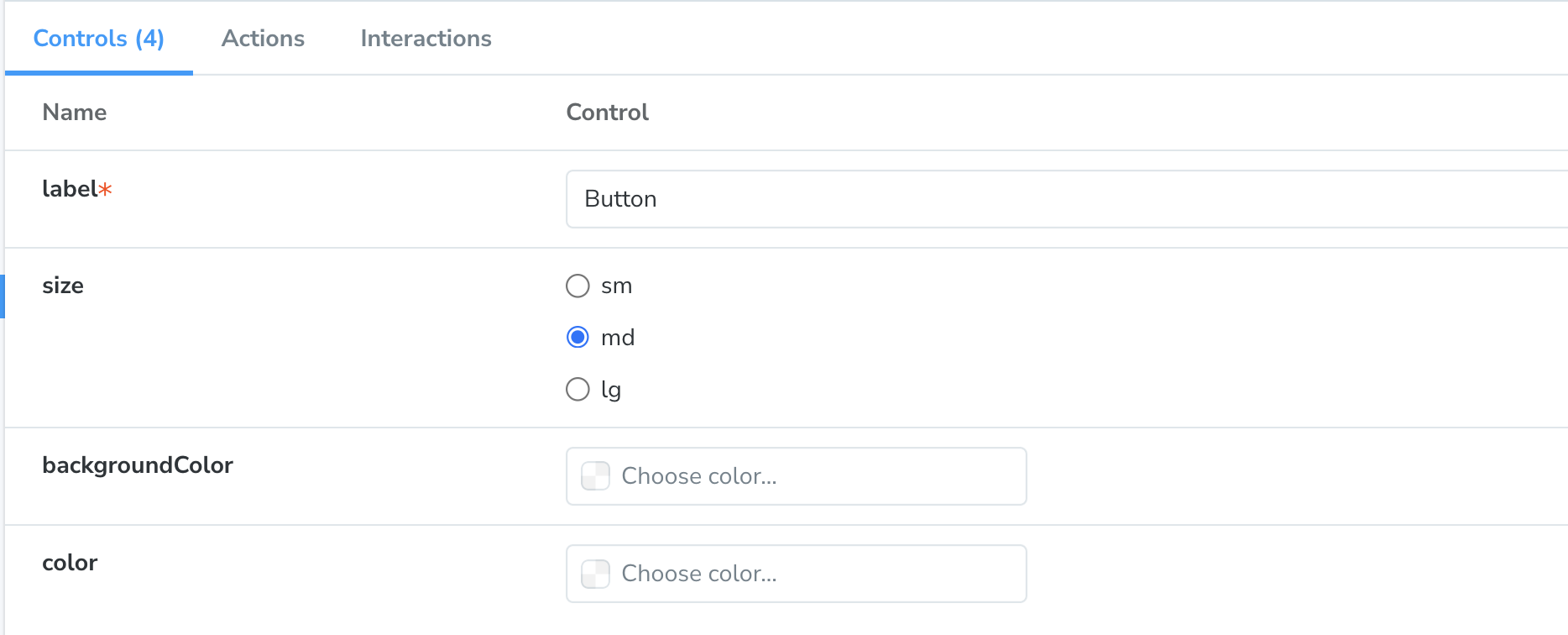Select the sm size radio button

578,286
